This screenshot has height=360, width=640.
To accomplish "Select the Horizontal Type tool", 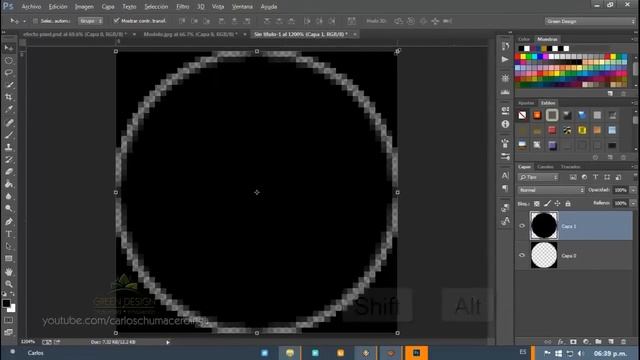I will (x=9, y=234).
